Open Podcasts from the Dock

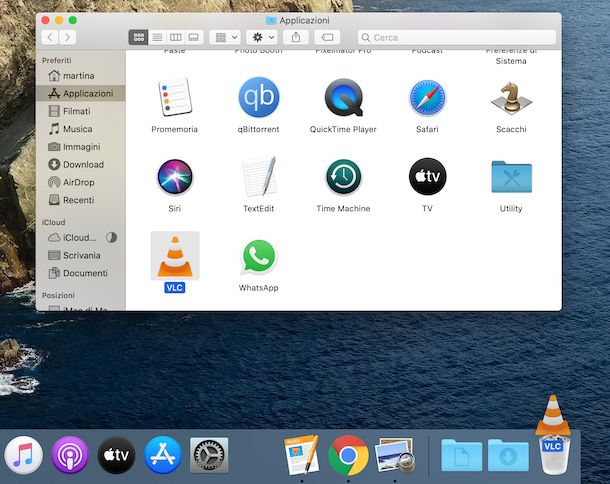[x=70, y=455]
